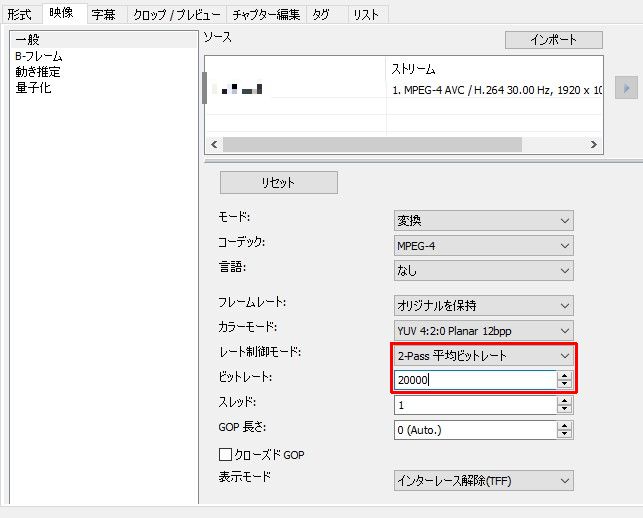Open the チャプター編集 tab
Image resolution: width=643 pixels, height=518 pixels.
(265, 14)
